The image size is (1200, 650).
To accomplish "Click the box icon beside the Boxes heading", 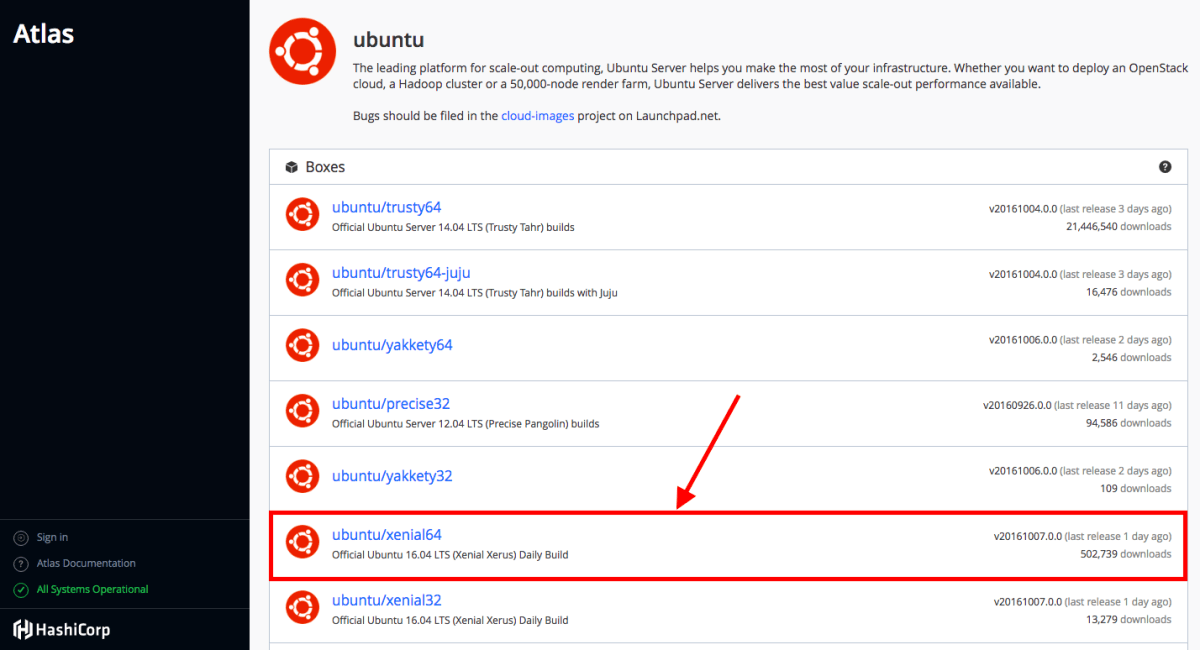I will pos(291,167).
